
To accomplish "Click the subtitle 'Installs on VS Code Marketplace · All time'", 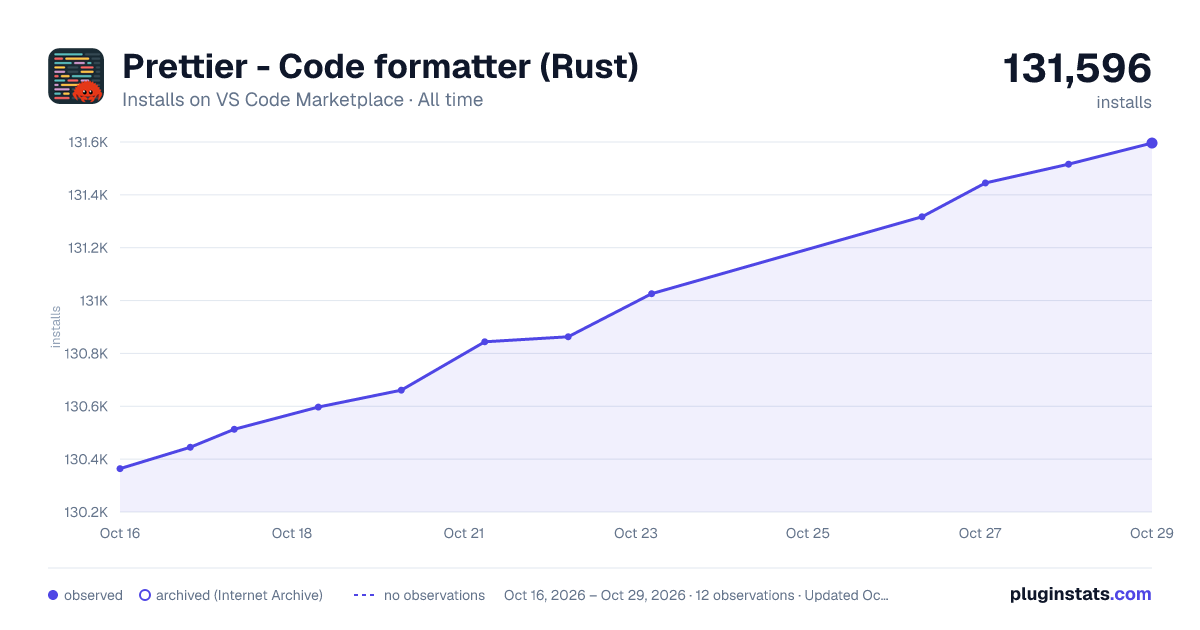I will [302, 100].
